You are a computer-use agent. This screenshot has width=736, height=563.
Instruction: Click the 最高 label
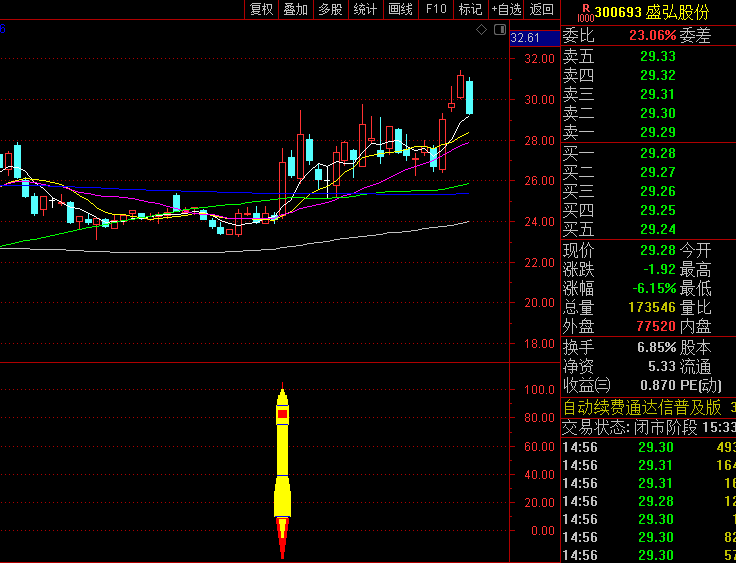[x=695, y=270]
